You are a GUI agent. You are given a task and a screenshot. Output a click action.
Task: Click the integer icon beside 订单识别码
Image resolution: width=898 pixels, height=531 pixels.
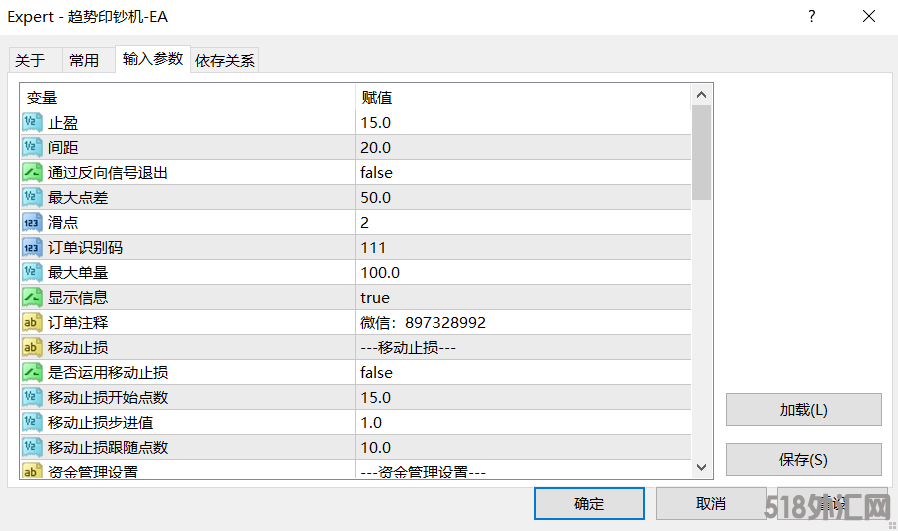pos(32,247)
